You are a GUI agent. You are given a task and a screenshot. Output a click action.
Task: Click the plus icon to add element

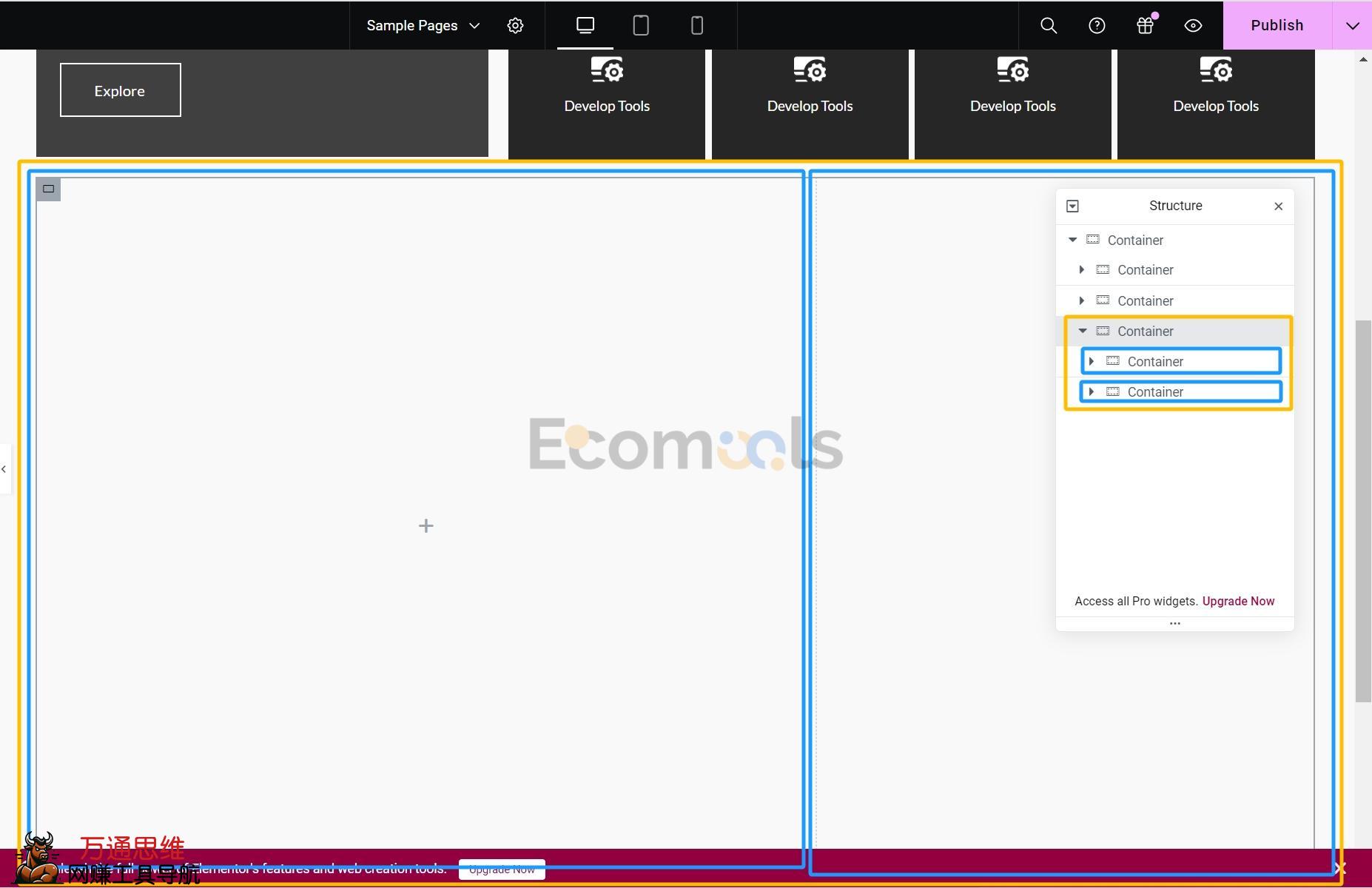pyautogui.click(x=426, y=526)
